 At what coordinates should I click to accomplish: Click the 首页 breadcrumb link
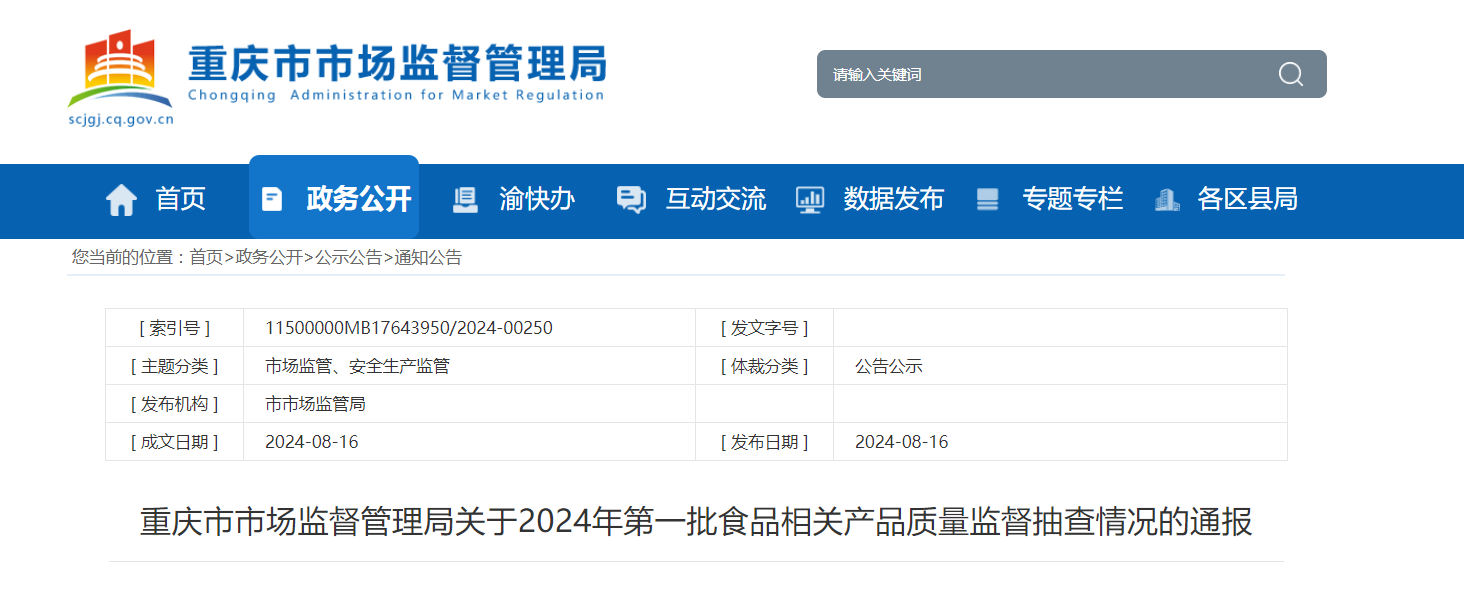point(206,257)
